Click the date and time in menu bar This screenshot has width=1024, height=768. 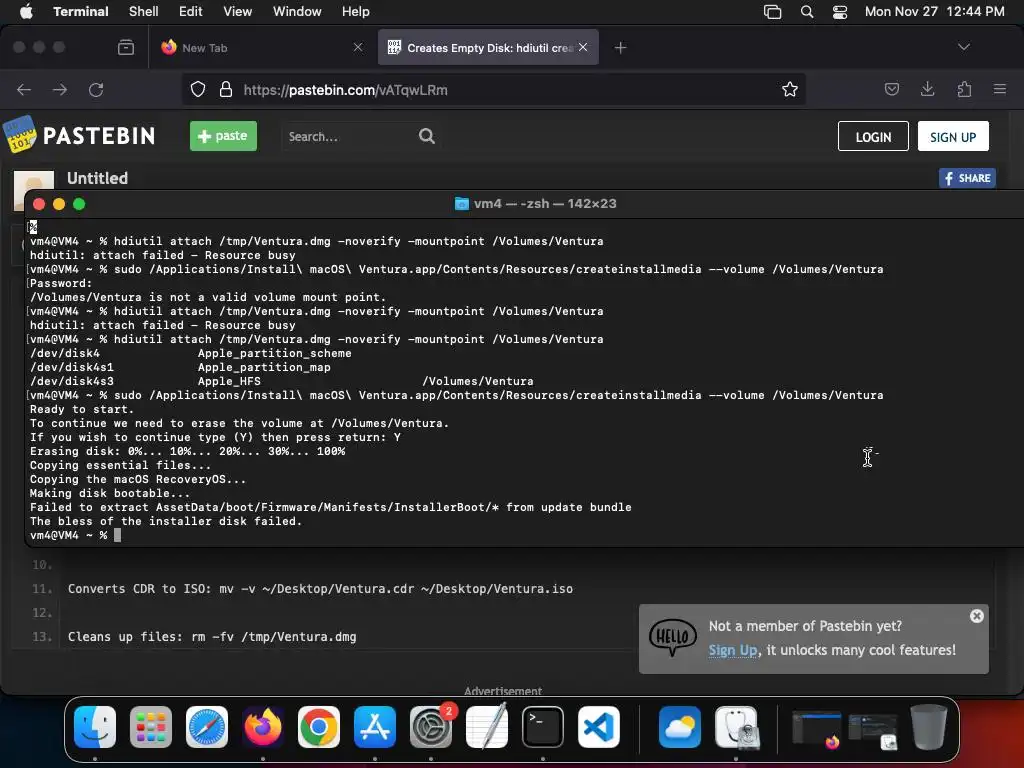coord(935,11)
